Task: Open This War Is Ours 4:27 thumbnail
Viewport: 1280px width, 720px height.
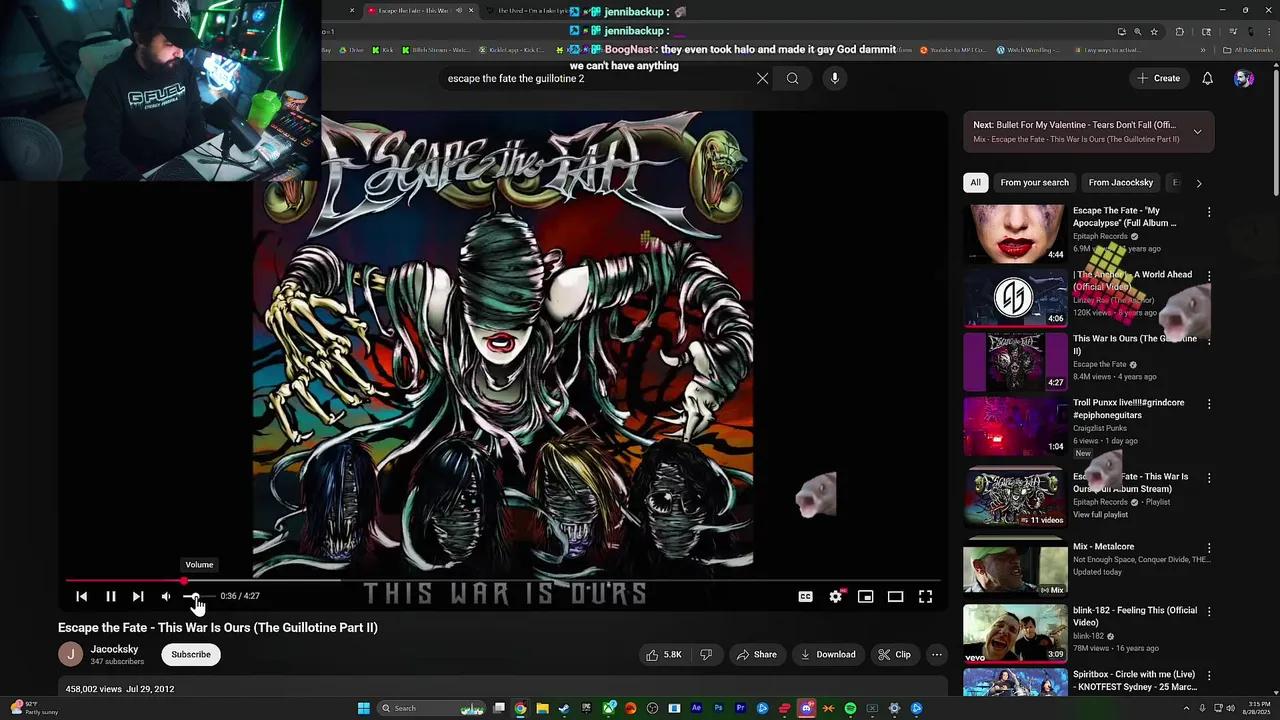Action: pyautogui.click(x=1015, y=361)
